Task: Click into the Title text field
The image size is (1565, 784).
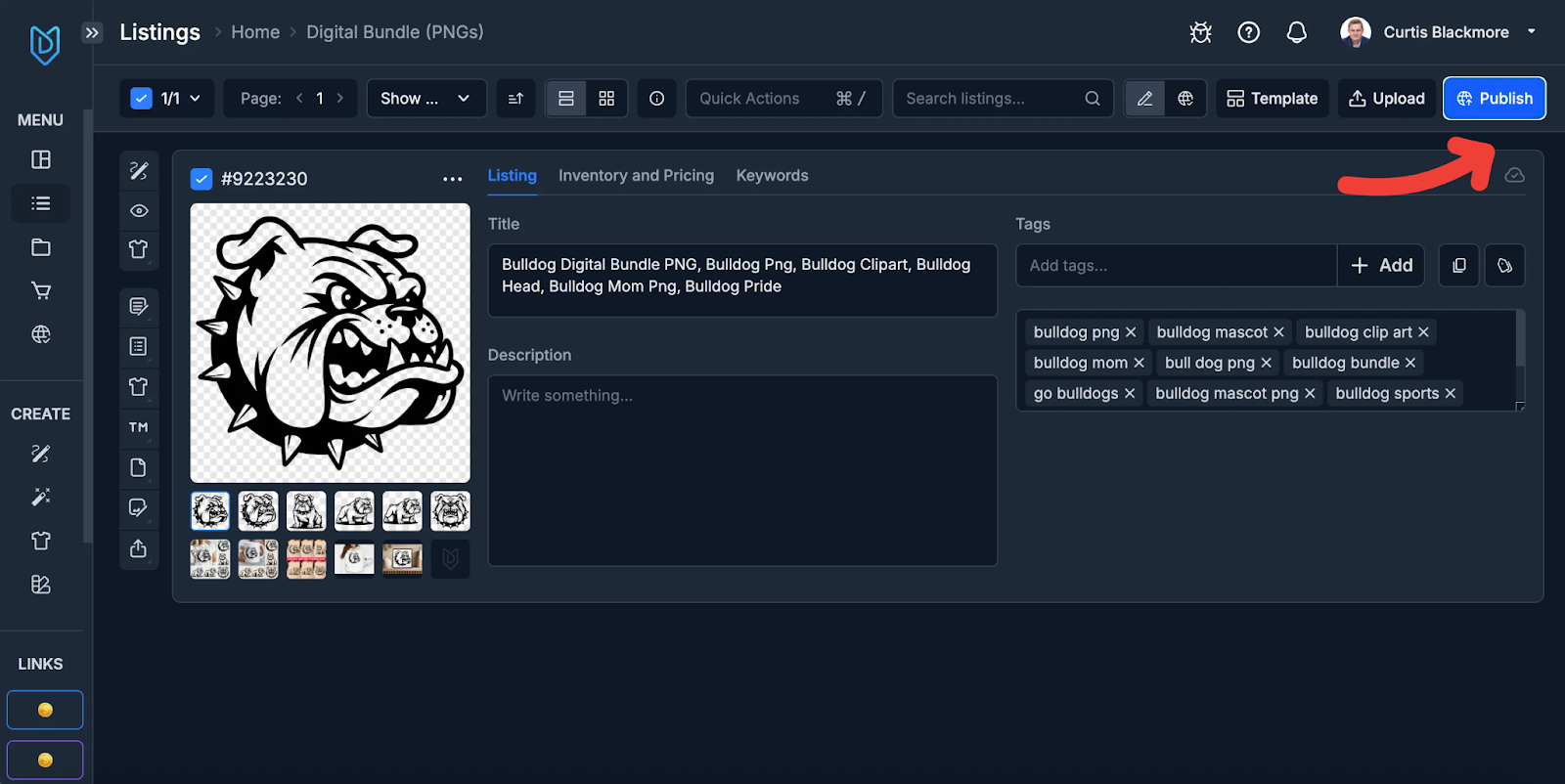Action: [x=742, y=281]
